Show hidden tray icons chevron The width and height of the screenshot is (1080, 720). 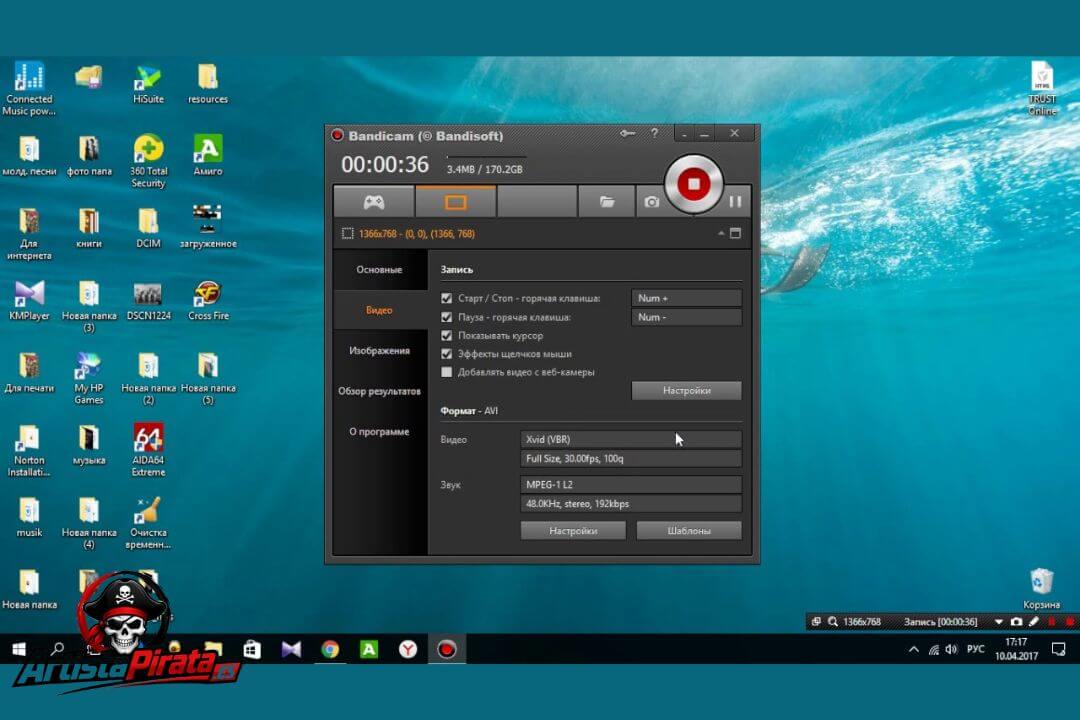pyautogui.click(x=913, y=649)
